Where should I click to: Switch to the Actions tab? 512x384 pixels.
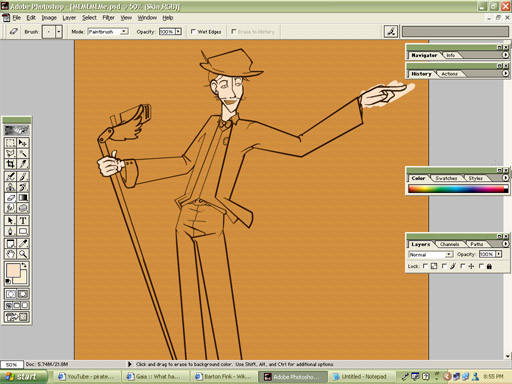(449, 74)
